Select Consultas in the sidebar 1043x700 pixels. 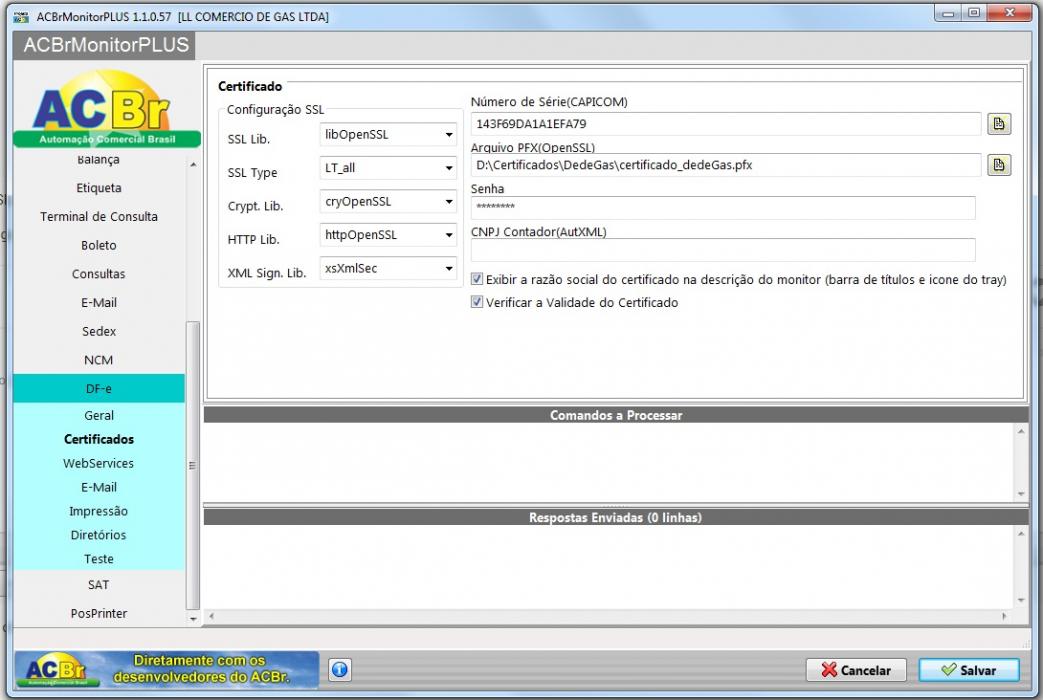[x=98, y=274]
